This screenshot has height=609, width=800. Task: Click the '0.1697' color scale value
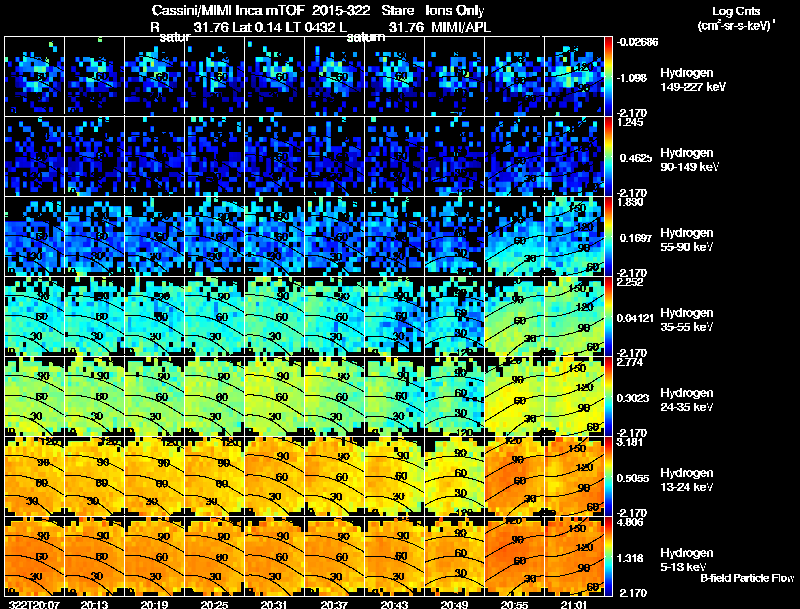point(636,238)
